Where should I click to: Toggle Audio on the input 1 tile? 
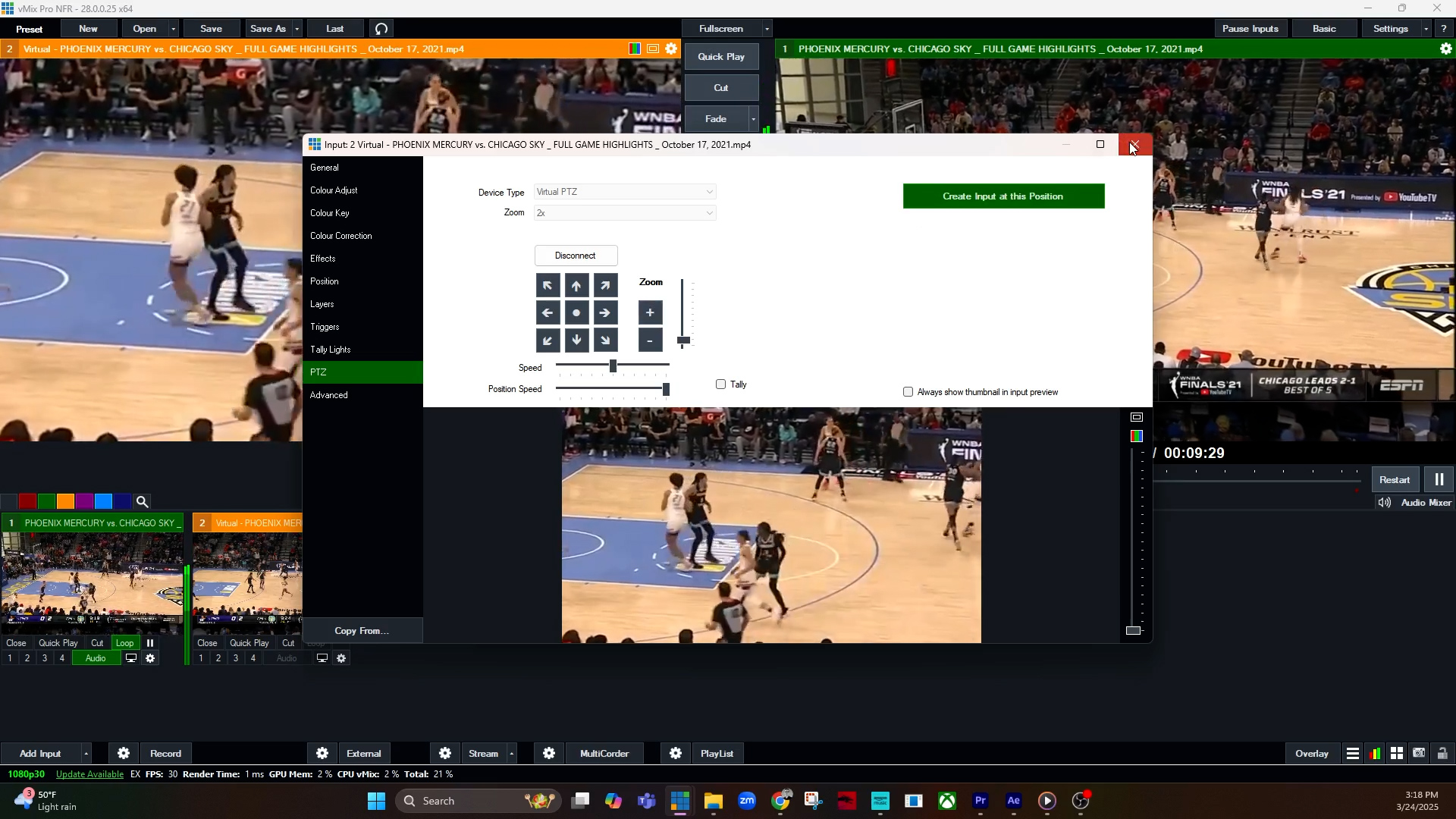[x=96, y=658]
